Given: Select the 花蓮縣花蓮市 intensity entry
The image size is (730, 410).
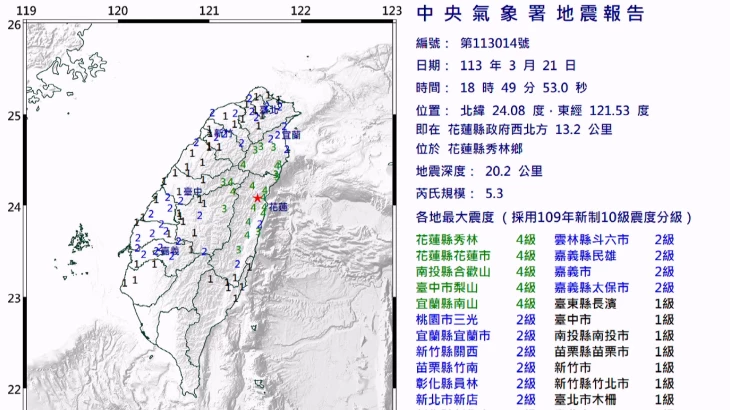Looking at the screenshot, I should 476,255.
